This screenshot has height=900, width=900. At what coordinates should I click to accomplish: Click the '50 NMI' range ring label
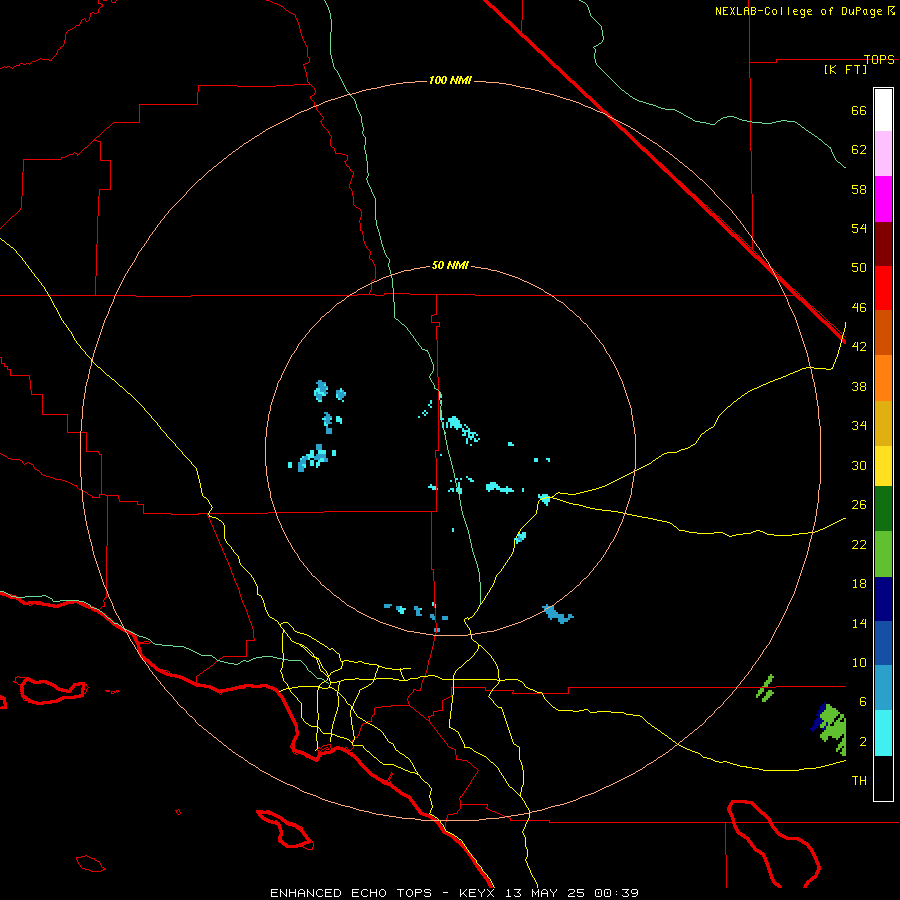(x=450, y=265)
